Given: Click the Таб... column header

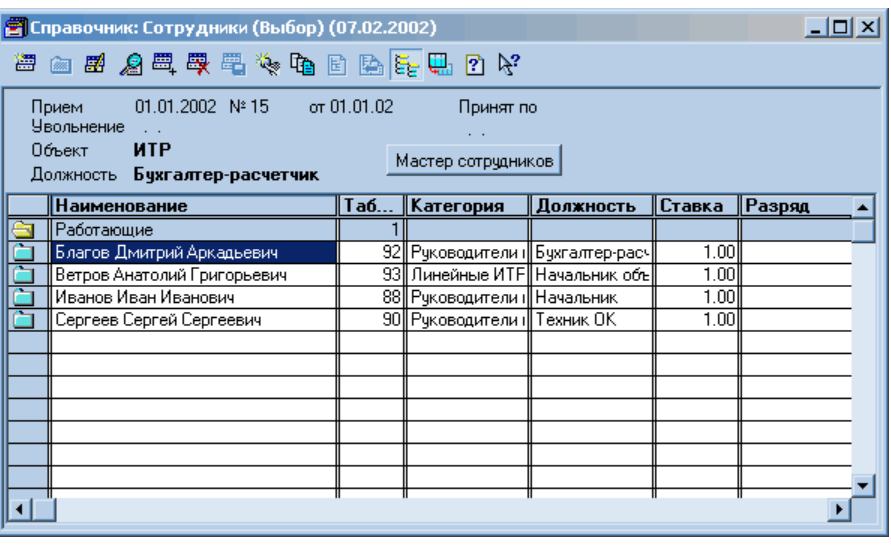Looking at the screenshot, I should (371, 206).
